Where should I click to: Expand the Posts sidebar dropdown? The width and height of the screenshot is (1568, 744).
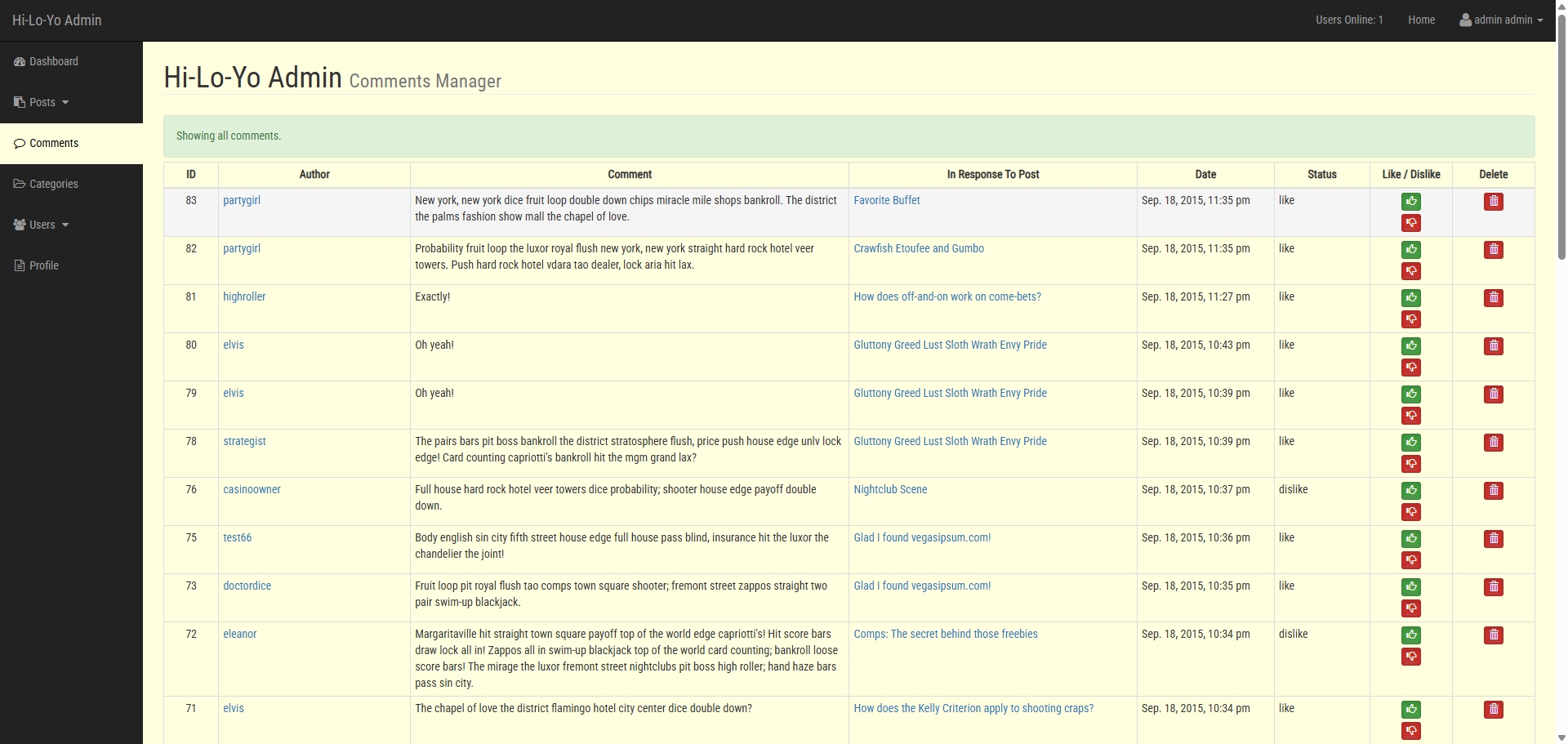coord(42,102)
